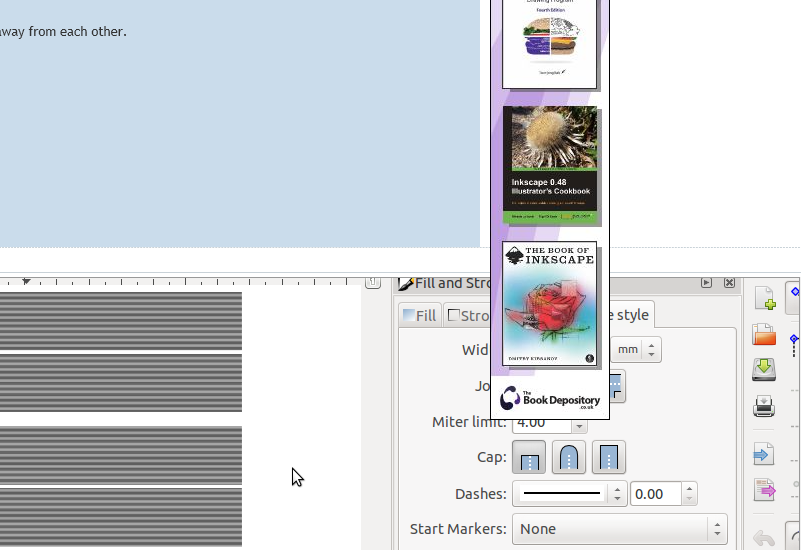801x550 pixels.
Task: Click the Undo arrow icon
Action: click(x=765, y=538)
